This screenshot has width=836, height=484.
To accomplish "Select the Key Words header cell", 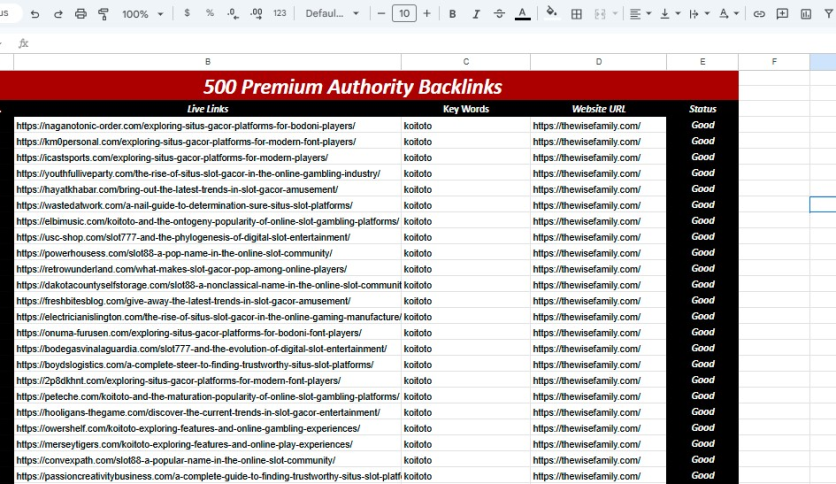I will coord(465,109).
